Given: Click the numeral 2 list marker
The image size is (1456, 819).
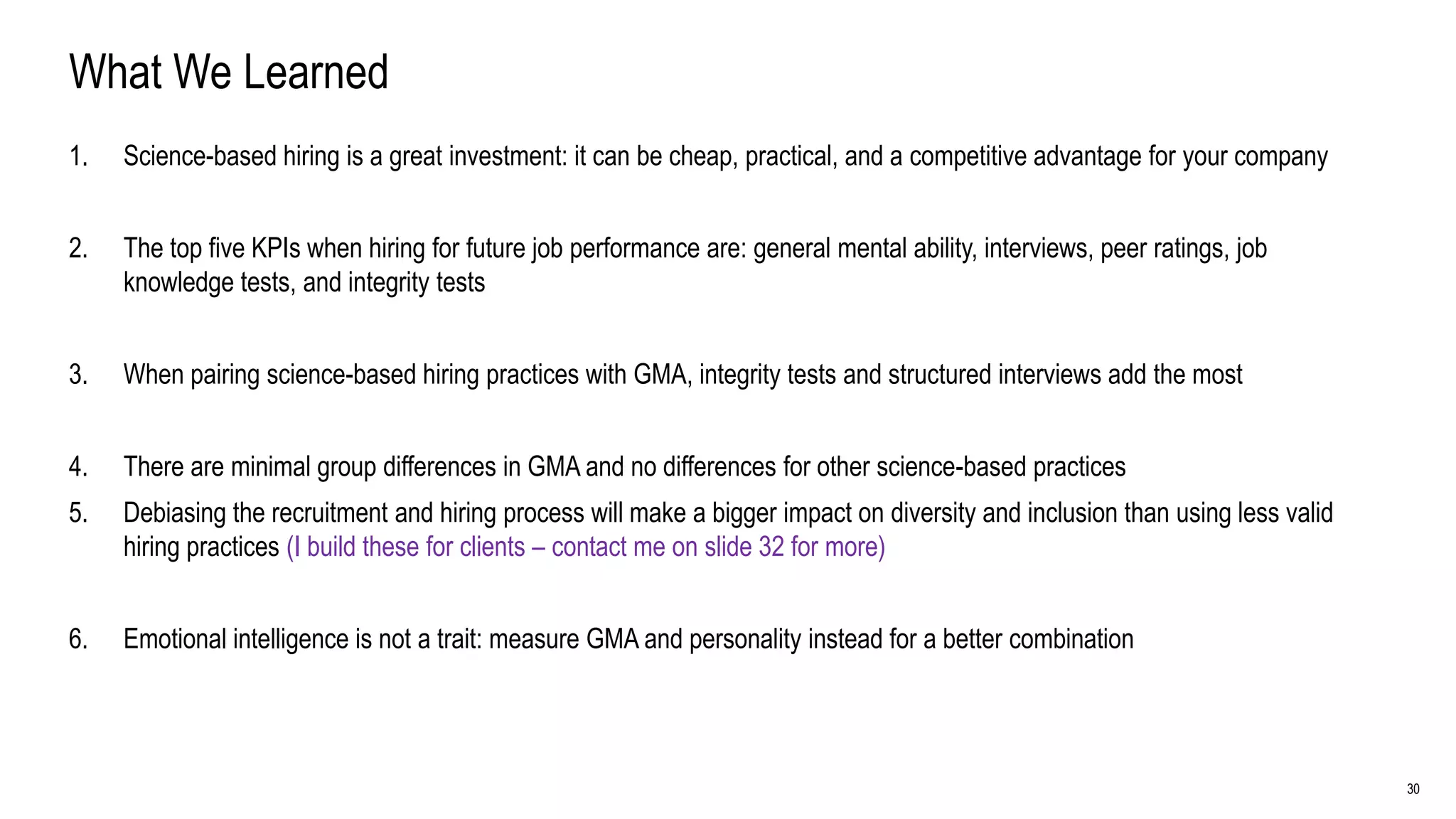Looking at the screenshot, I should (x=78, y=248).
